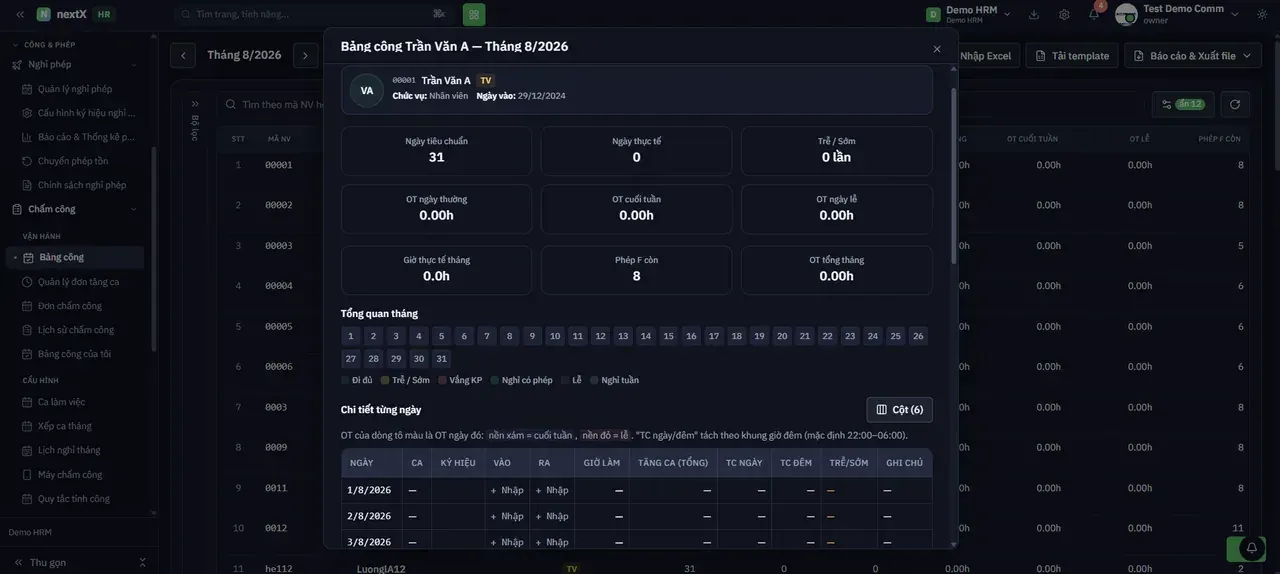The image size is (1280, 574).
Task: Collapse the CÔNG & PHÉP section
Action: coord(50,45)
